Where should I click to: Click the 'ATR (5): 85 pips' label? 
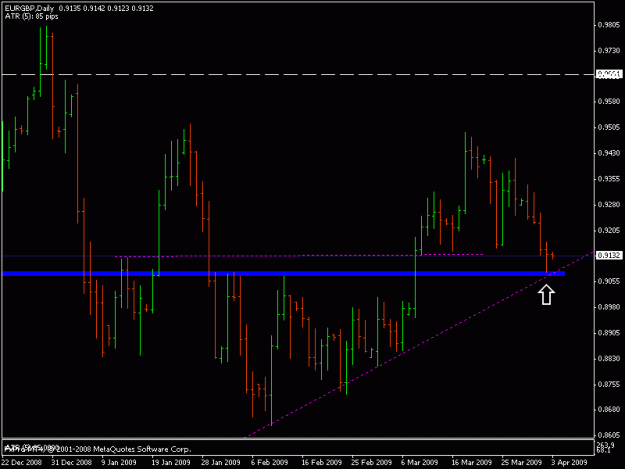(31, 16)
